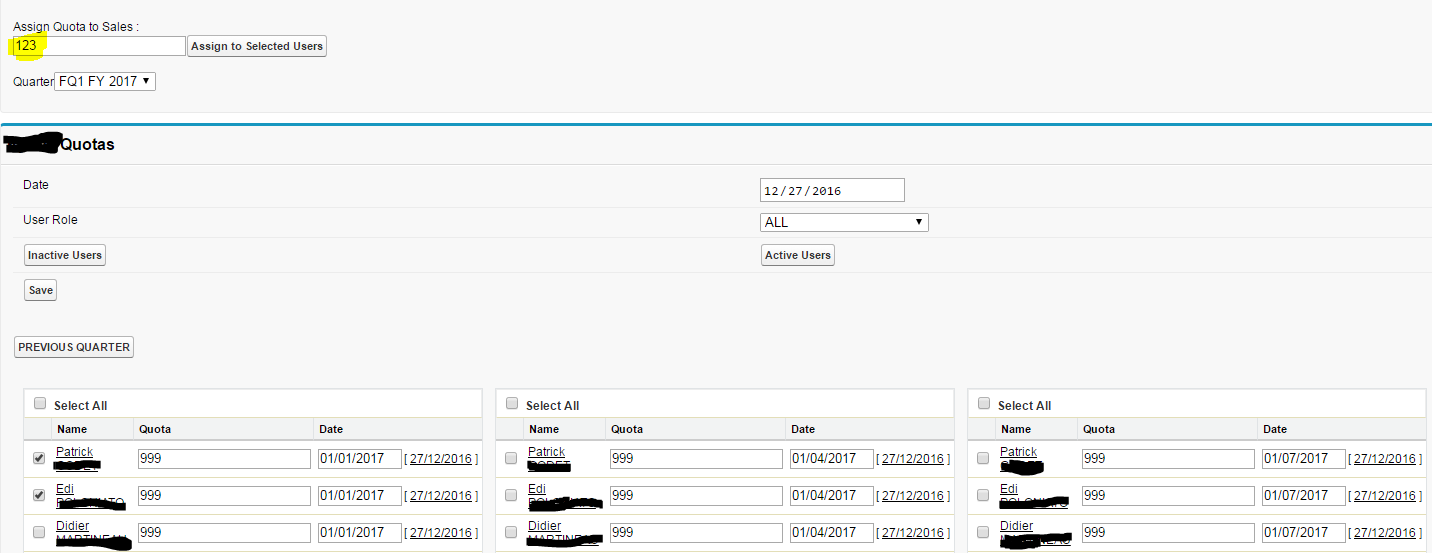Uncheck Edi's checkbox in the first table
This screenshot has height=553, width=1432.
point(39,495)
